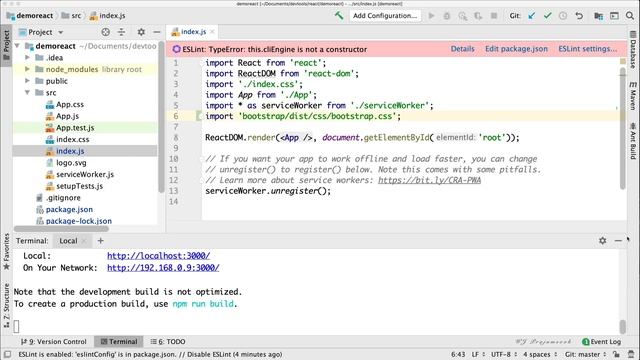Click the ESLint error Details link

[x=462, y=49]
